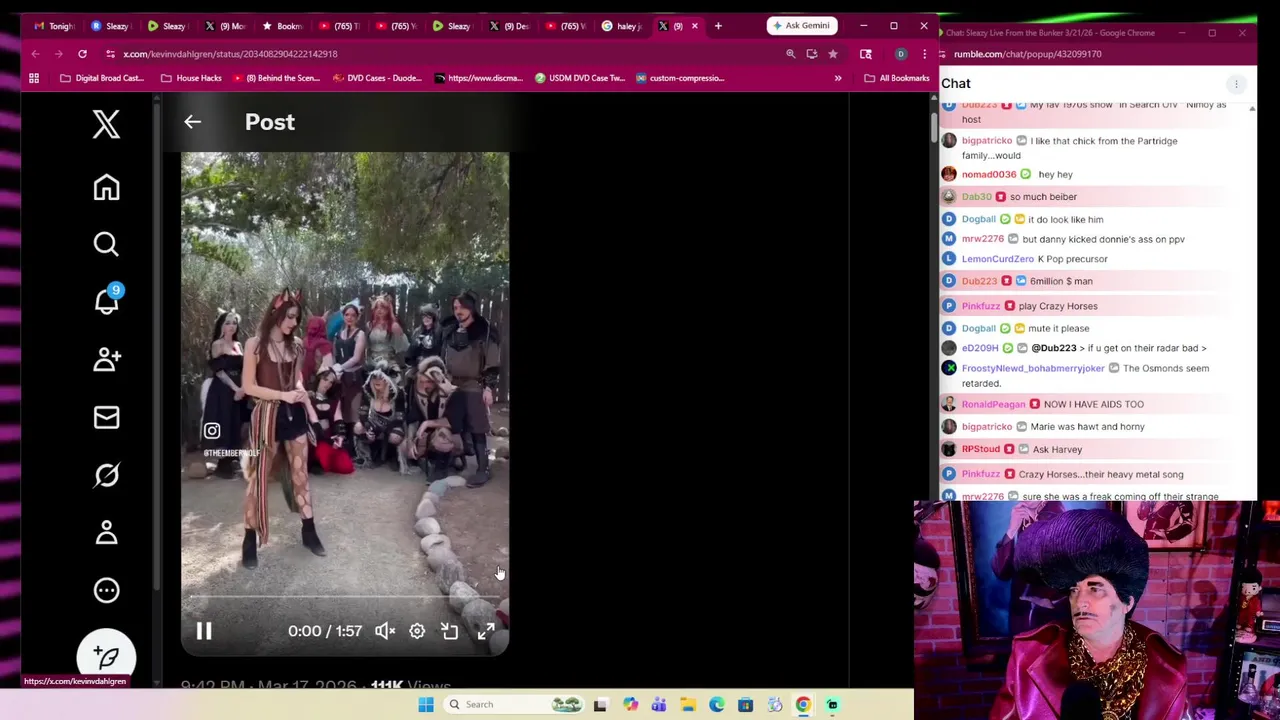Switch to the haley Google tab
The width and height of the screenshot is (1280, 720).
pyautogui.click(x=622, y=26)
